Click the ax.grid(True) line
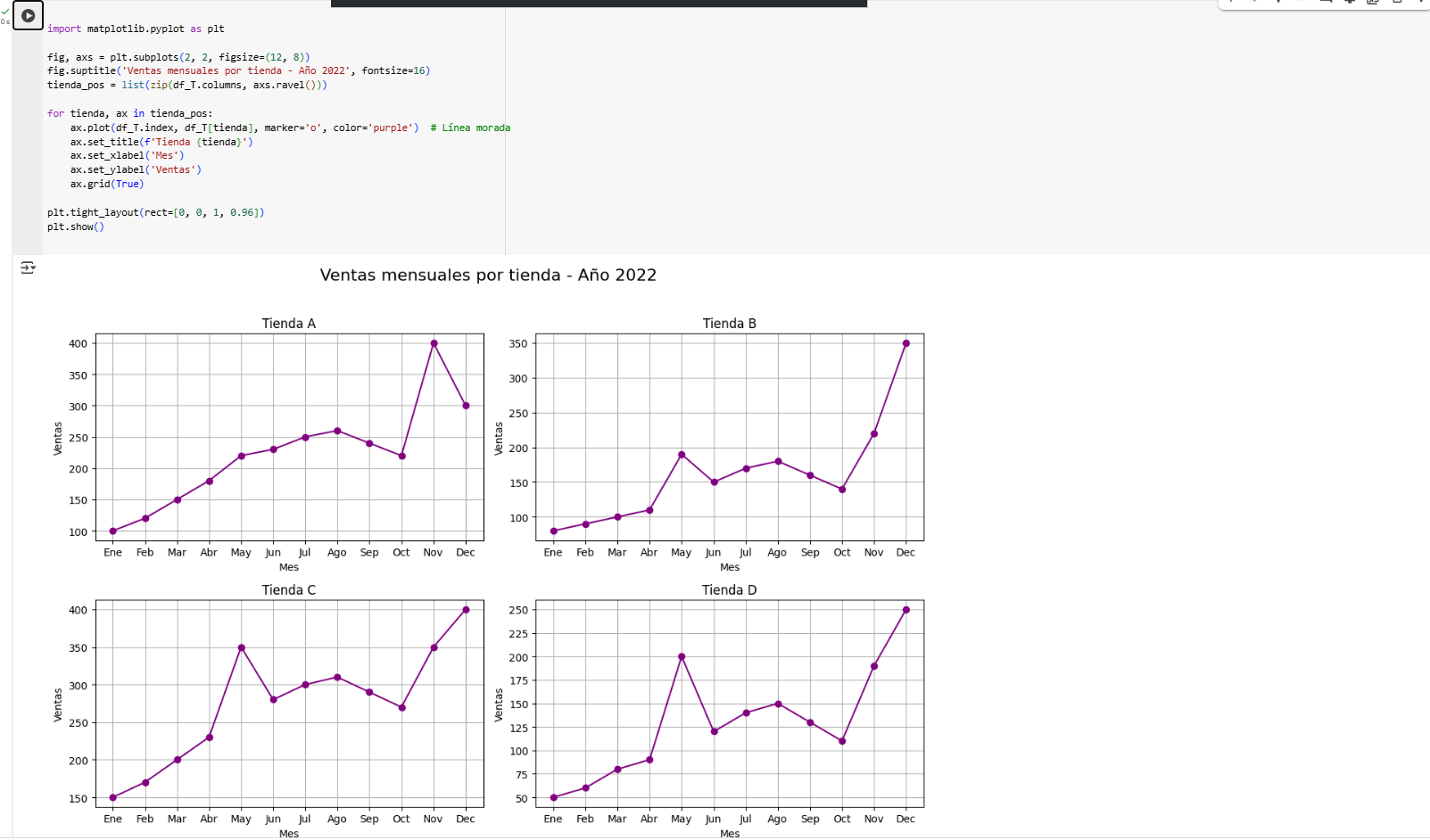This screenshot has width=1430, height=840. point(107,184)
